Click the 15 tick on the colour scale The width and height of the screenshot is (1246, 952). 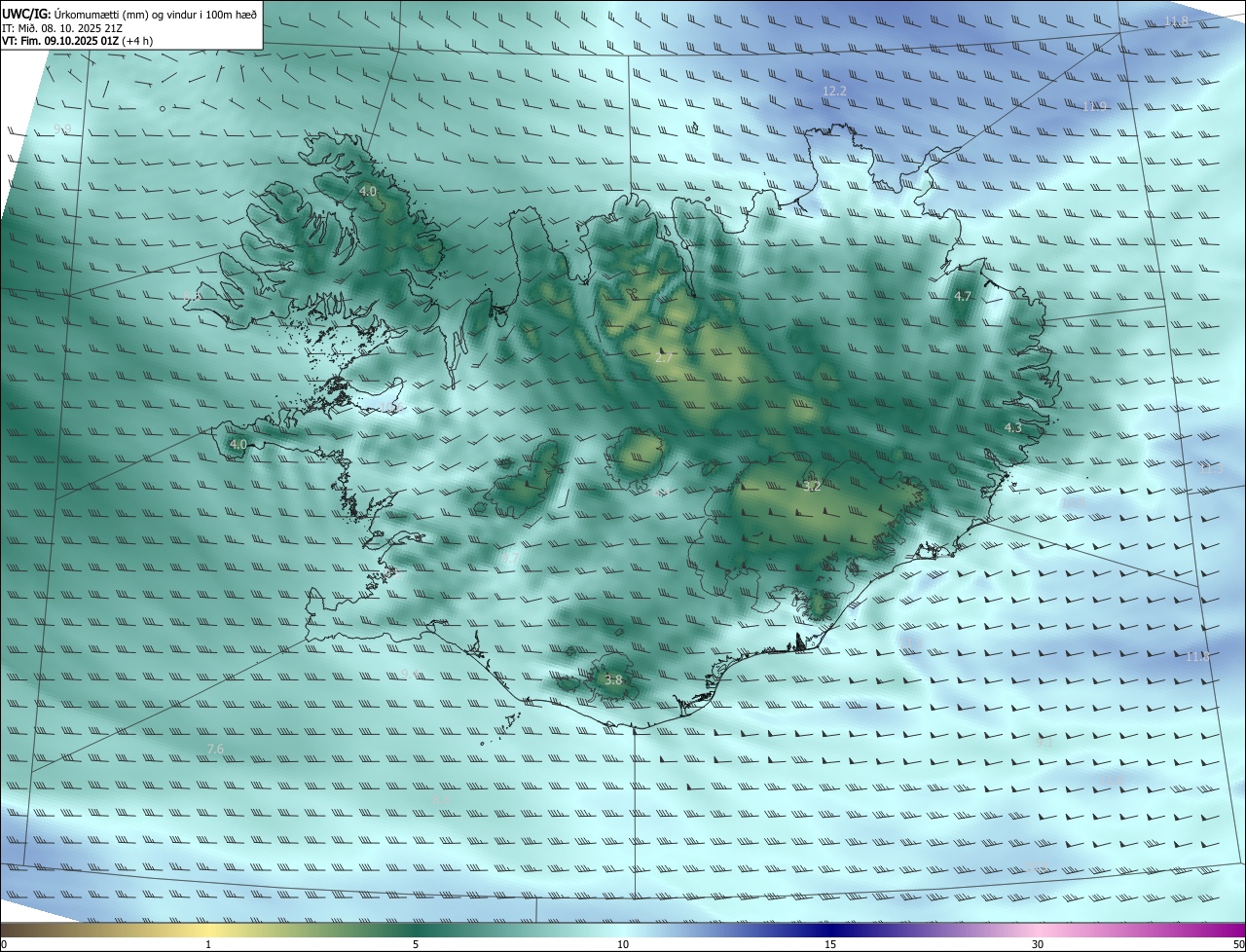(830, 944)
